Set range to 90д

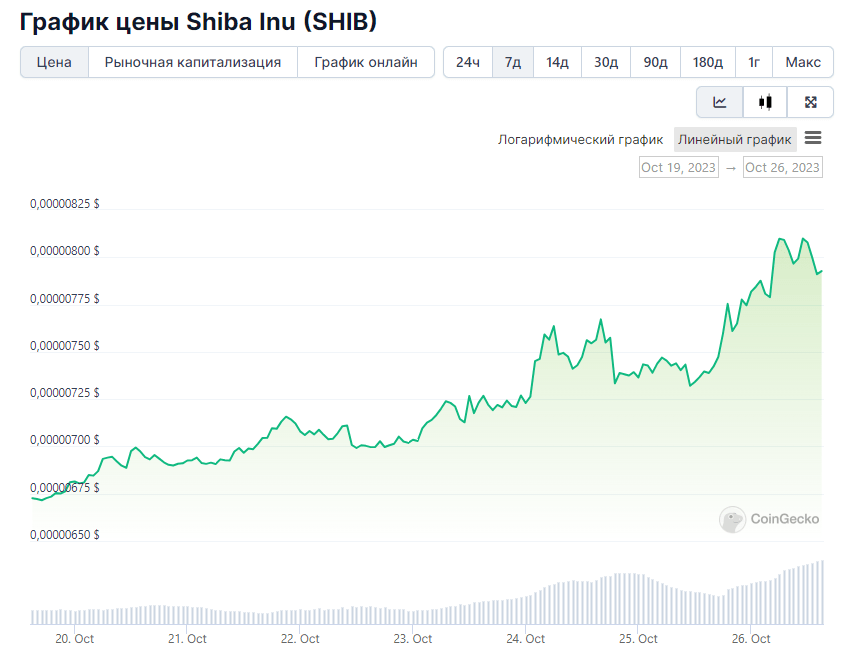tap(655, 62)
